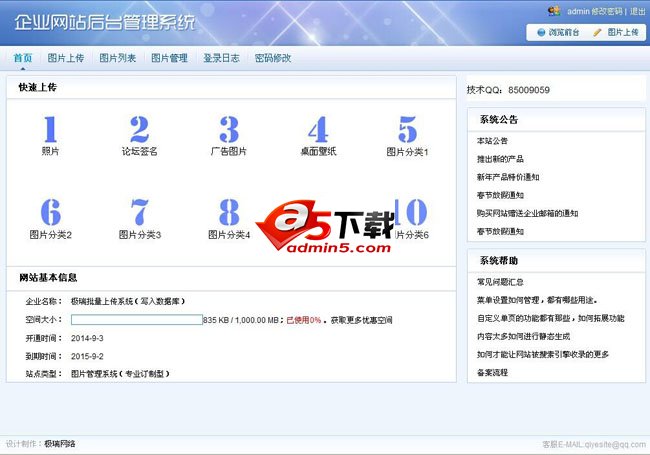Click the 到期时间 value 2015-9-2
650x455 pixels.
point(87,356)
